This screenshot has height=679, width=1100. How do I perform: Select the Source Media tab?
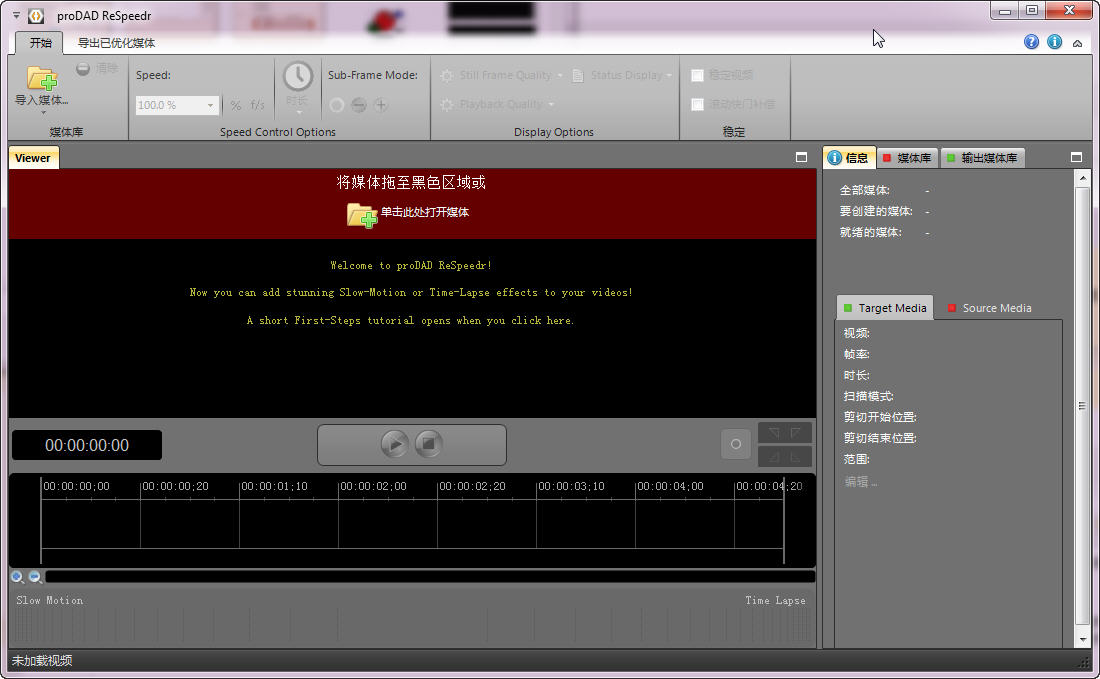point(990,308)
